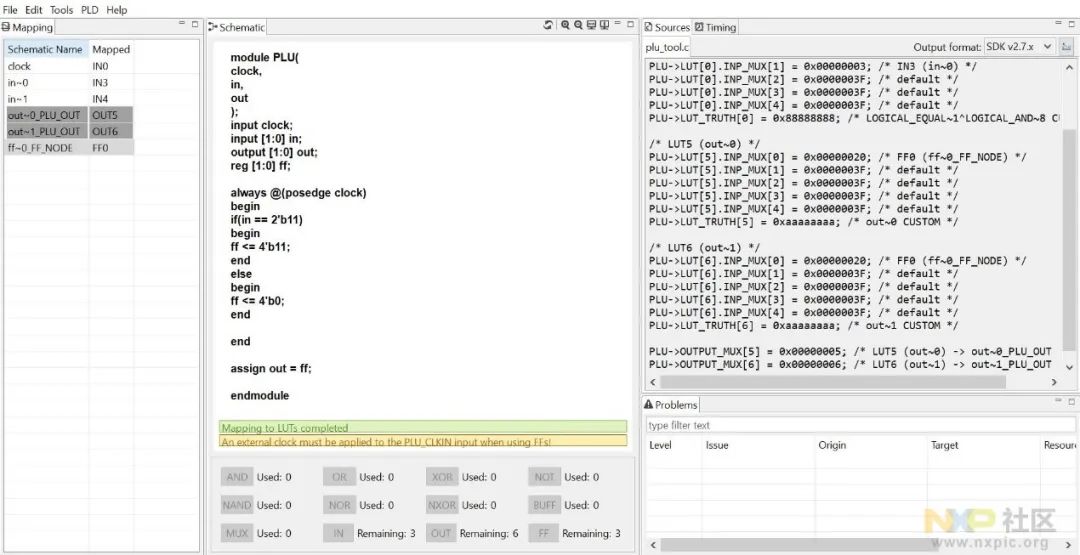Click the 'Mapping to LUTs completed' message

(x=423, y=428)
